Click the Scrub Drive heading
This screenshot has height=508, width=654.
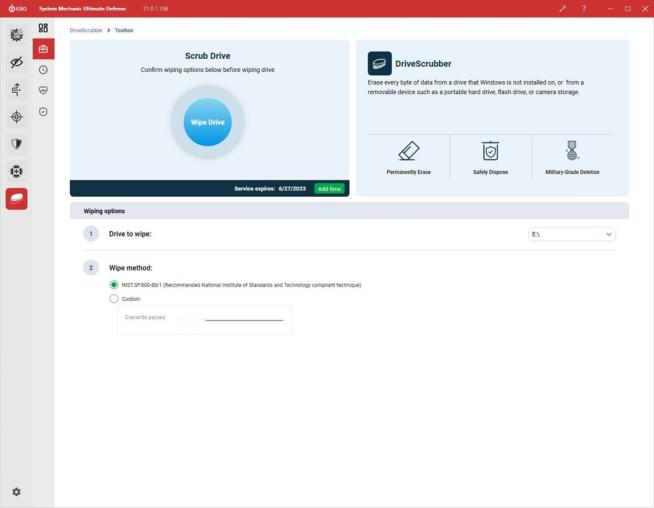click(x=208, y=56)
